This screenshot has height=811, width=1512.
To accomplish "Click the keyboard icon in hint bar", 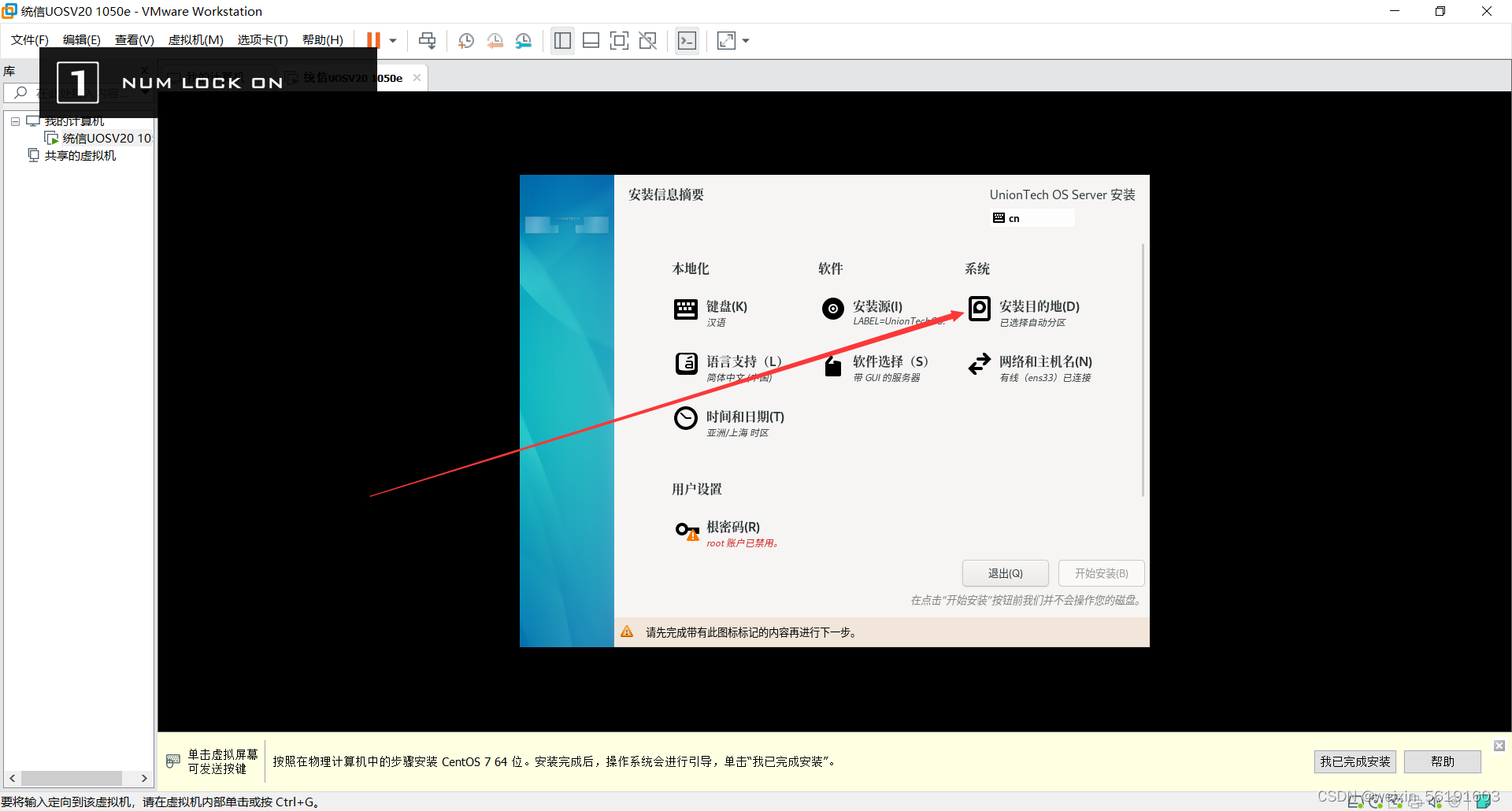I will tap(173, 761).
